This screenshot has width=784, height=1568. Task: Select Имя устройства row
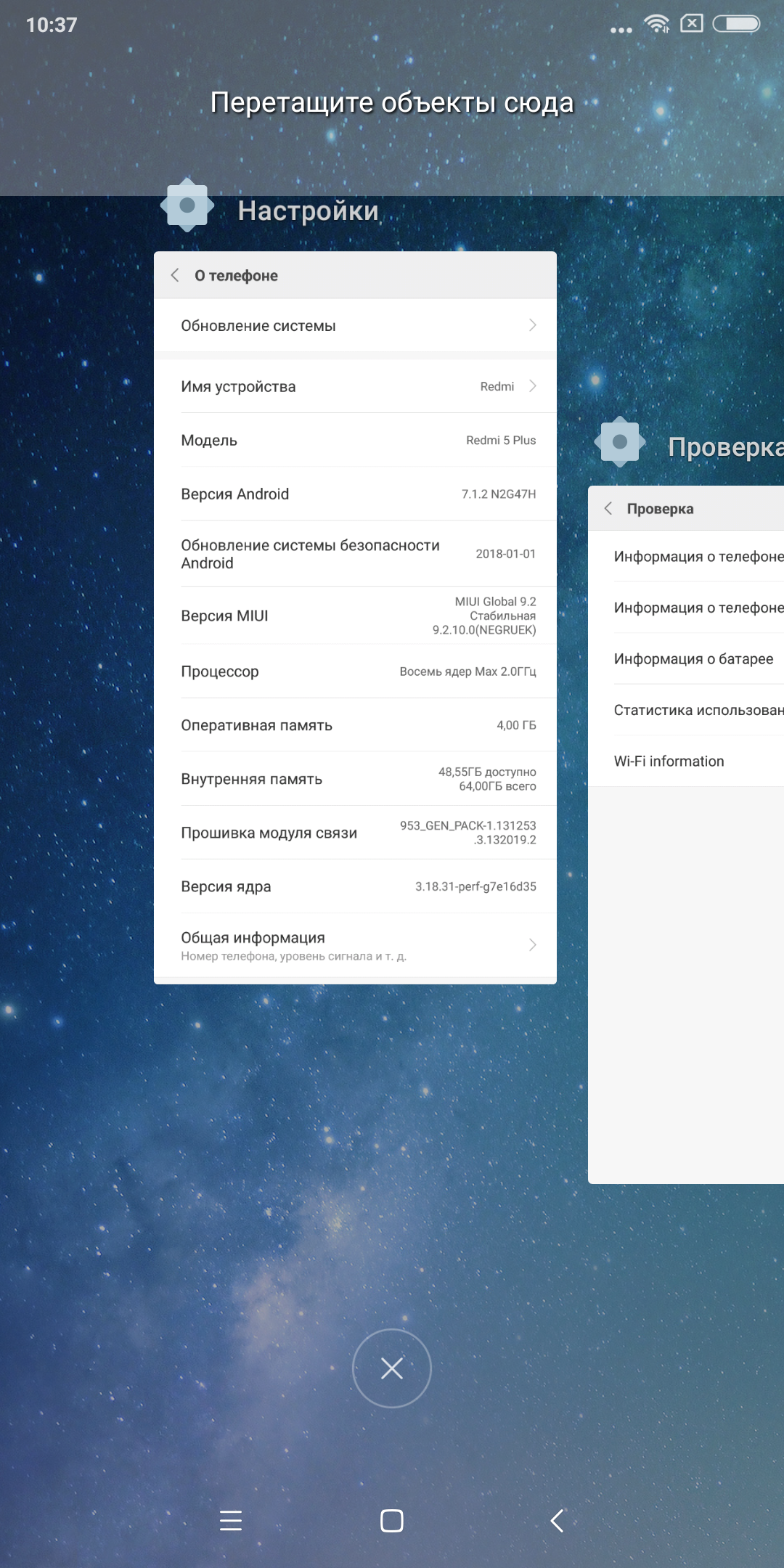pyautogui.click(x=355, y=386)
